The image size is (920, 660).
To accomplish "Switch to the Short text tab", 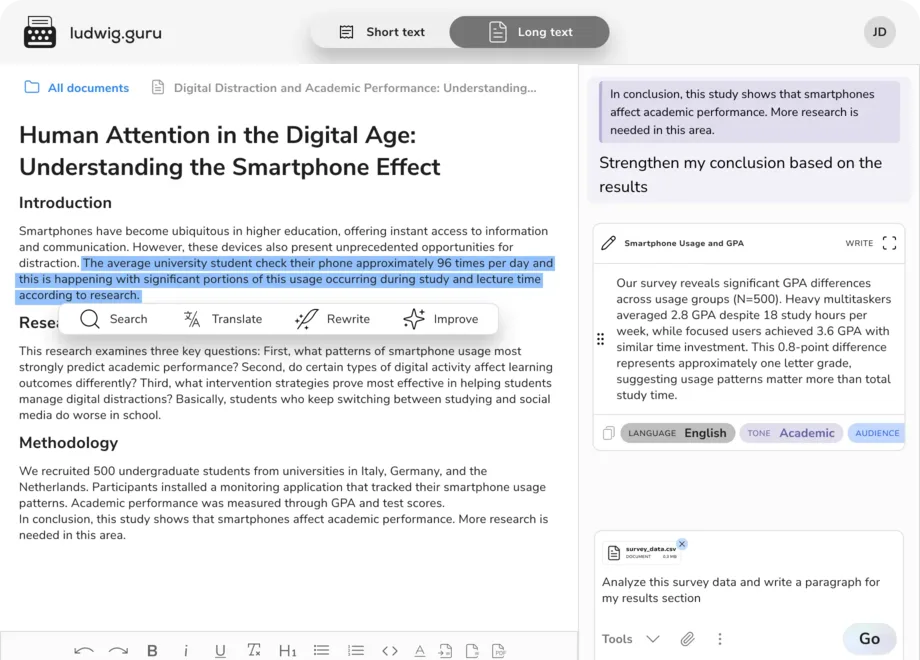I will click(381, 32).
